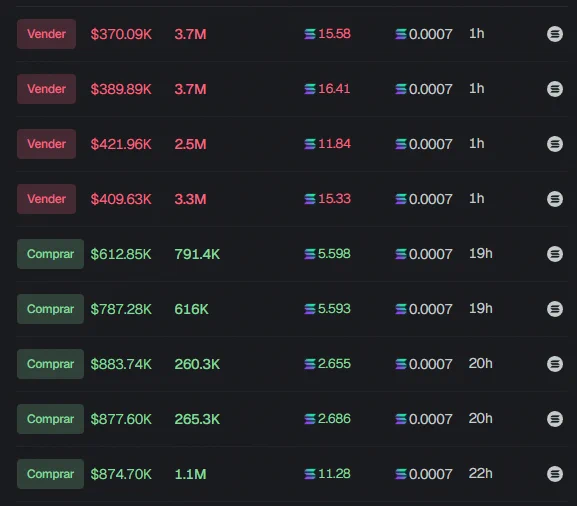This screenshot has height=506, width=577.
Task: Click Comprar badge in $877.60K row
Action: 50,419
